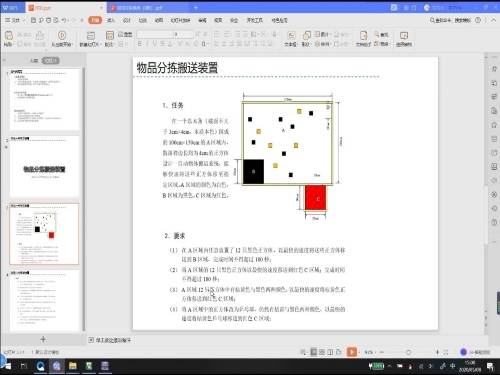
Task: Click the save icon in quick toolbar
Action: pyautogui.click(x=33, y=20)
